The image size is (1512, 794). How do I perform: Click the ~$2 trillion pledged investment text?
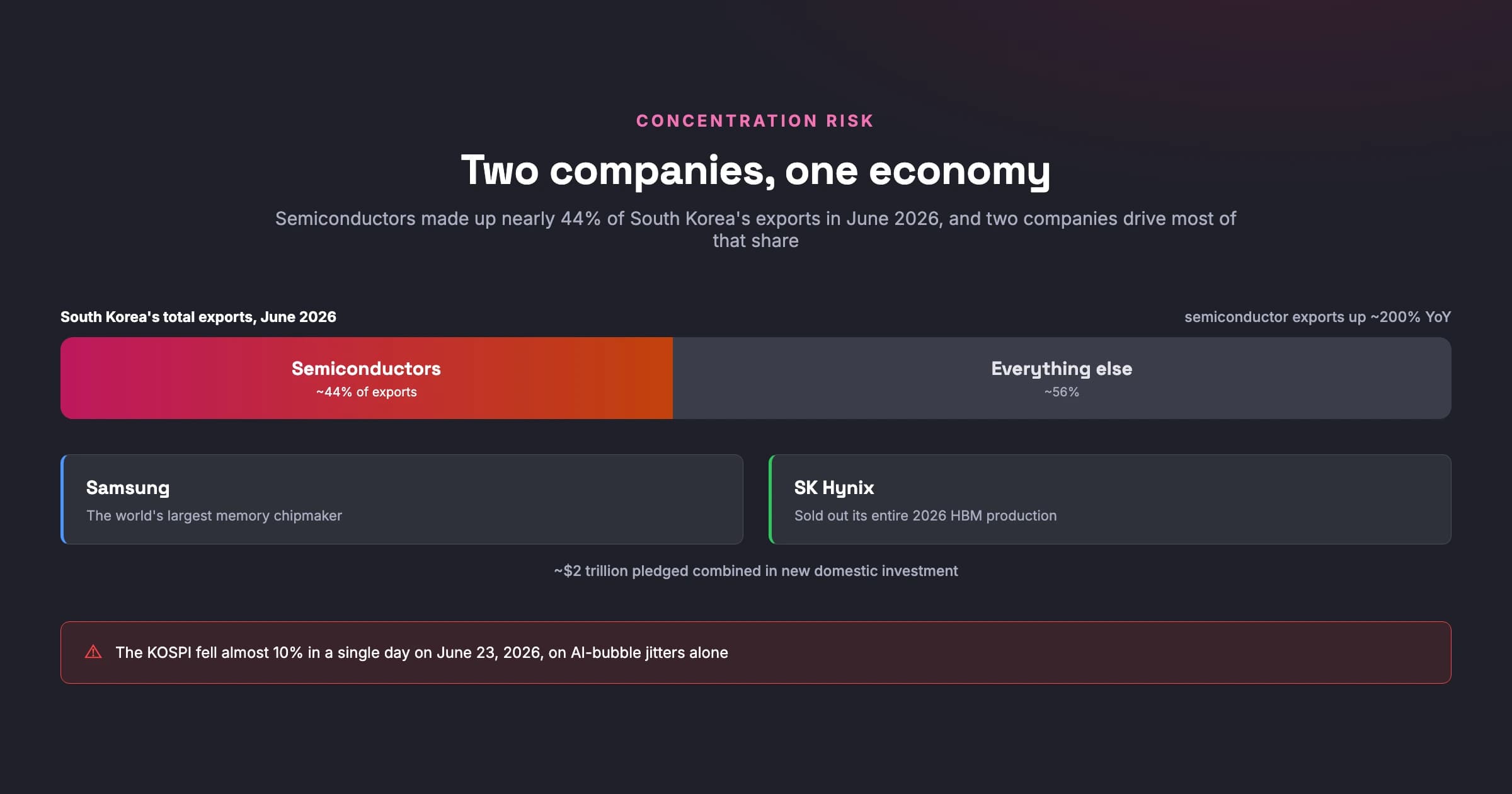(755, 571)
